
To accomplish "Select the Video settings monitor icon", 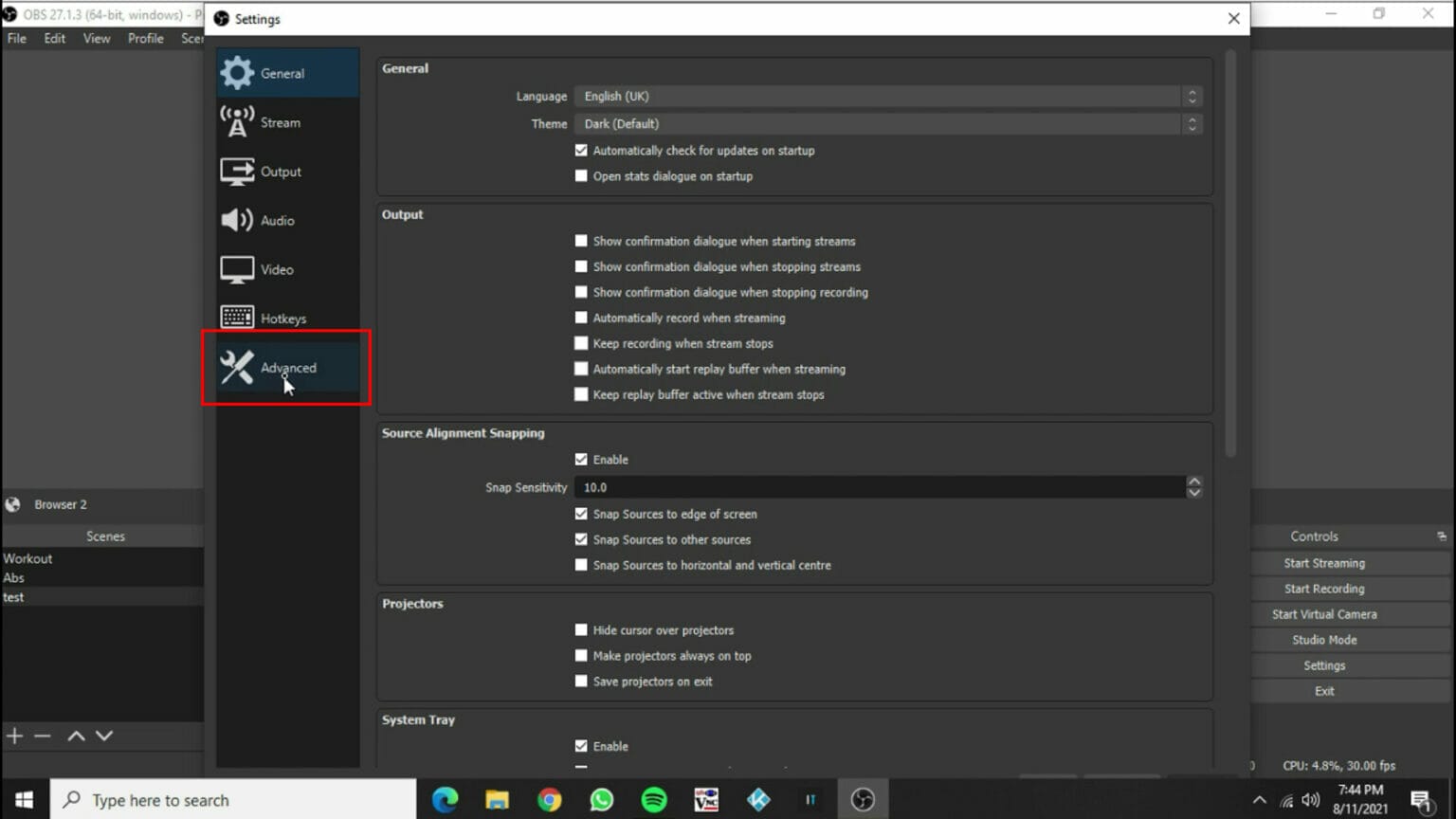I will pyautogui.click(x=237, y=269).
